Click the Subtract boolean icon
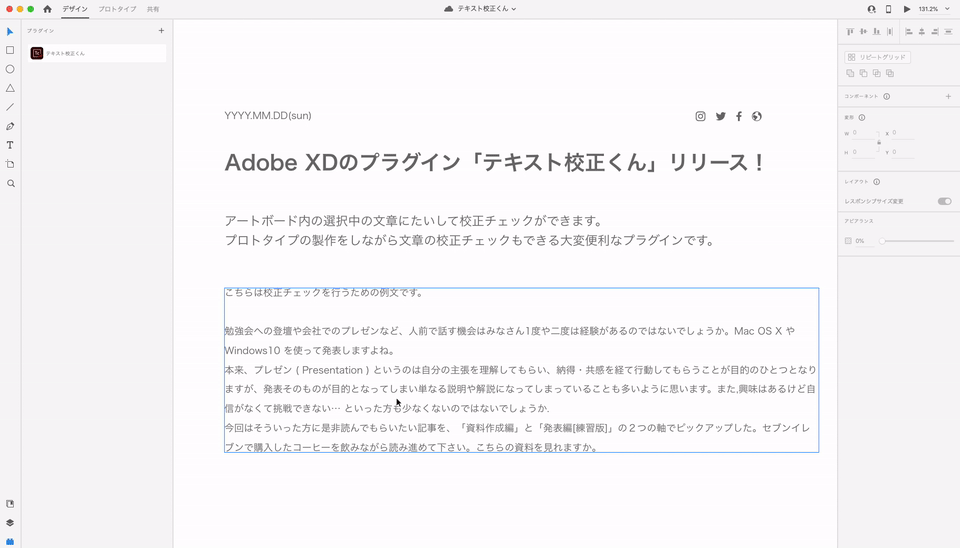 (x=863, y=73)
